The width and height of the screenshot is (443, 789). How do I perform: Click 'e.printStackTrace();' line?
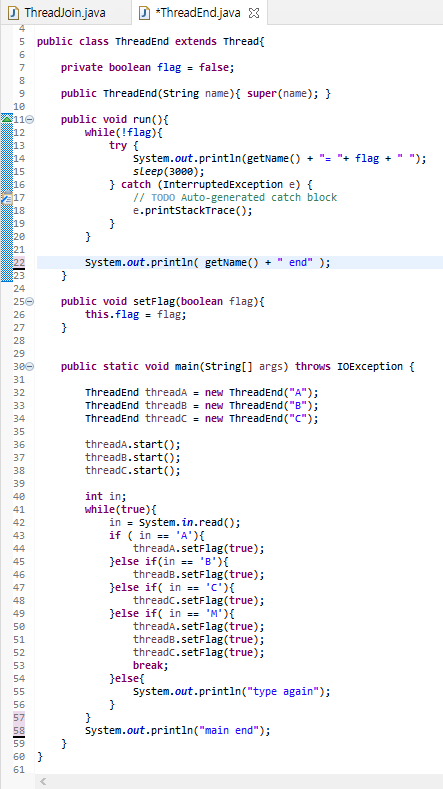pyautogui.click(x=193, y=211)
